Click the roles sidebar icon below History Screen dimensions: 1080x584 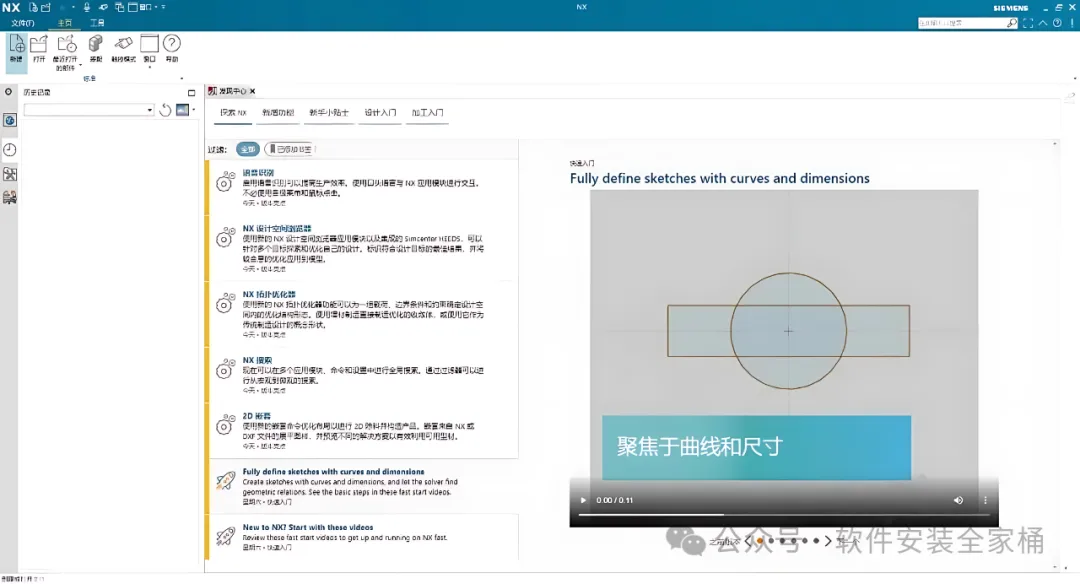[x=10, y=174]
